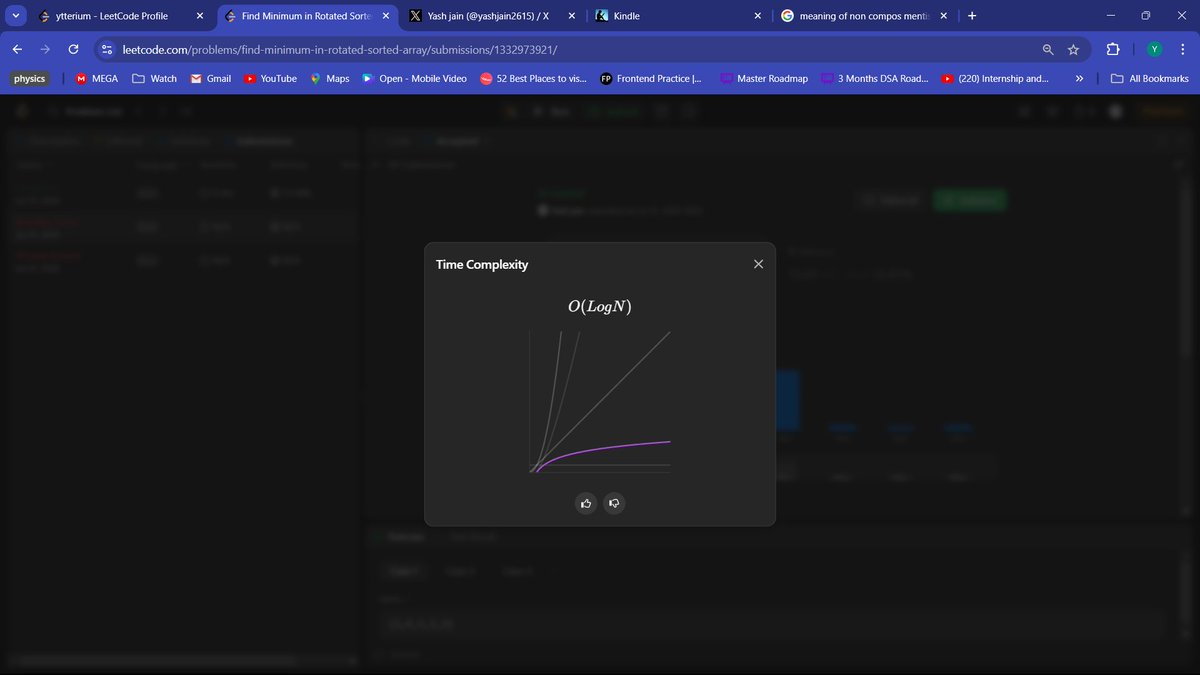Open the Chrome profile avatar

coord(1154,48)
